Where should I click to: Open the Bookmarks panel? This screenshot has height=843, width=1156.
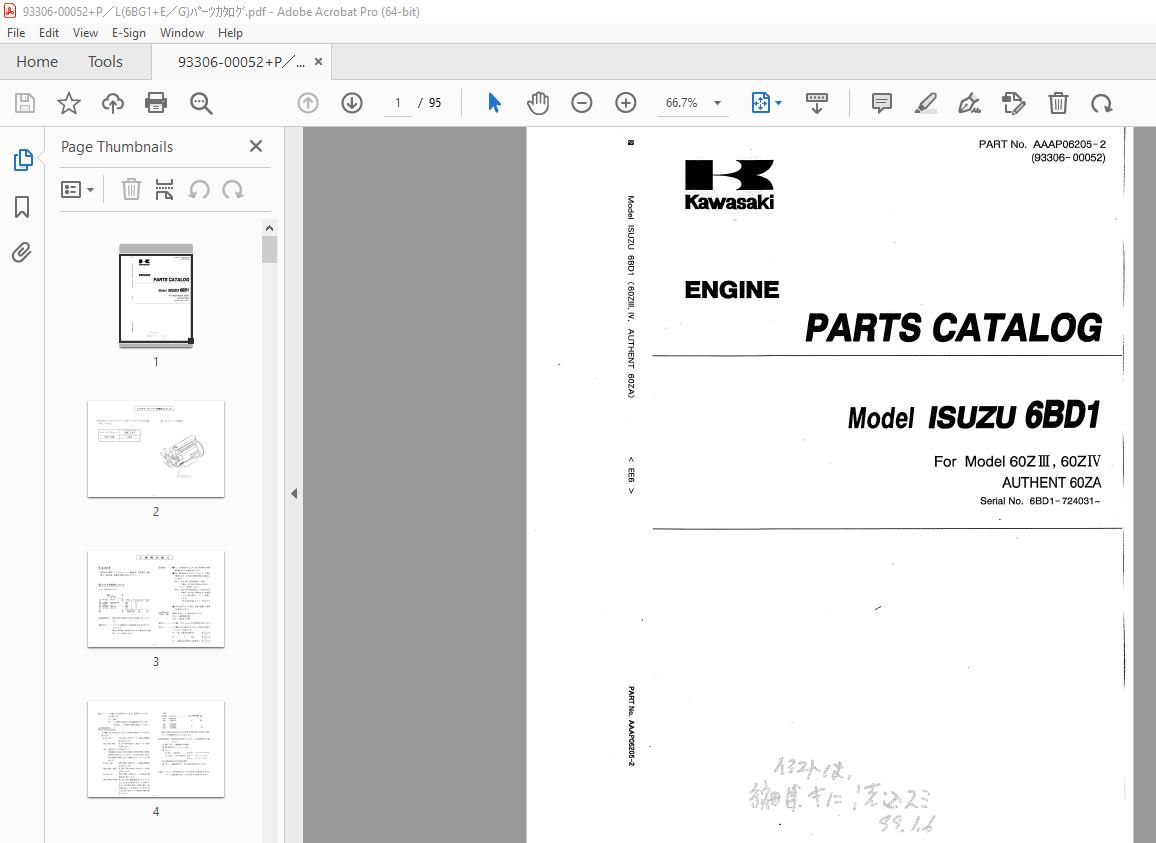coord(22,207)
